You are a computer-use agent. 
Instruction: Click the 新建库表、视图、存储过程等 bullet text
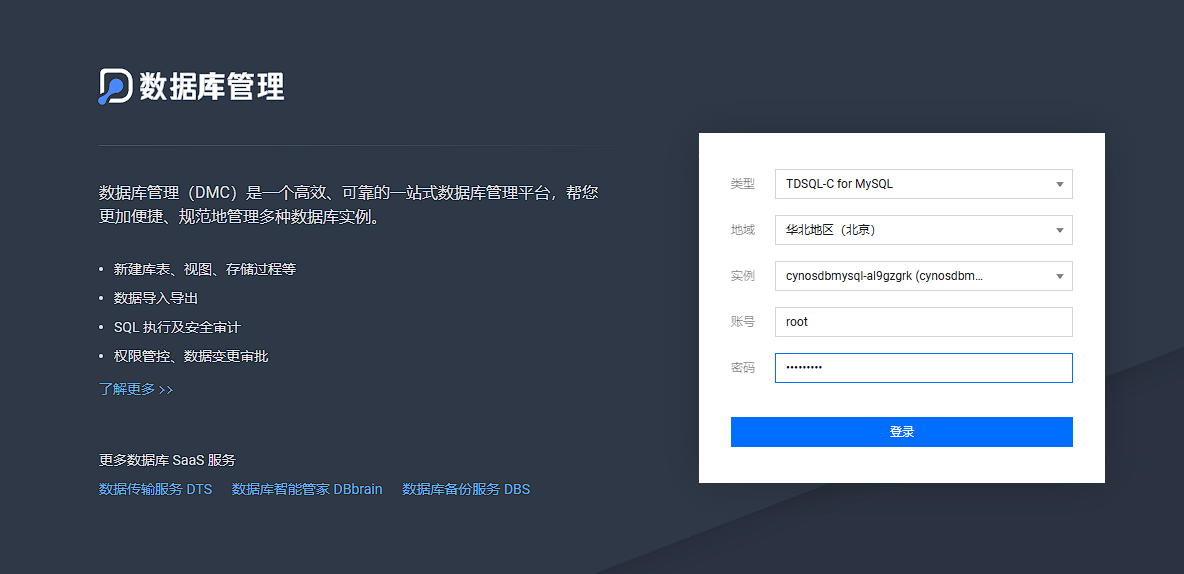tap(205, 269)
